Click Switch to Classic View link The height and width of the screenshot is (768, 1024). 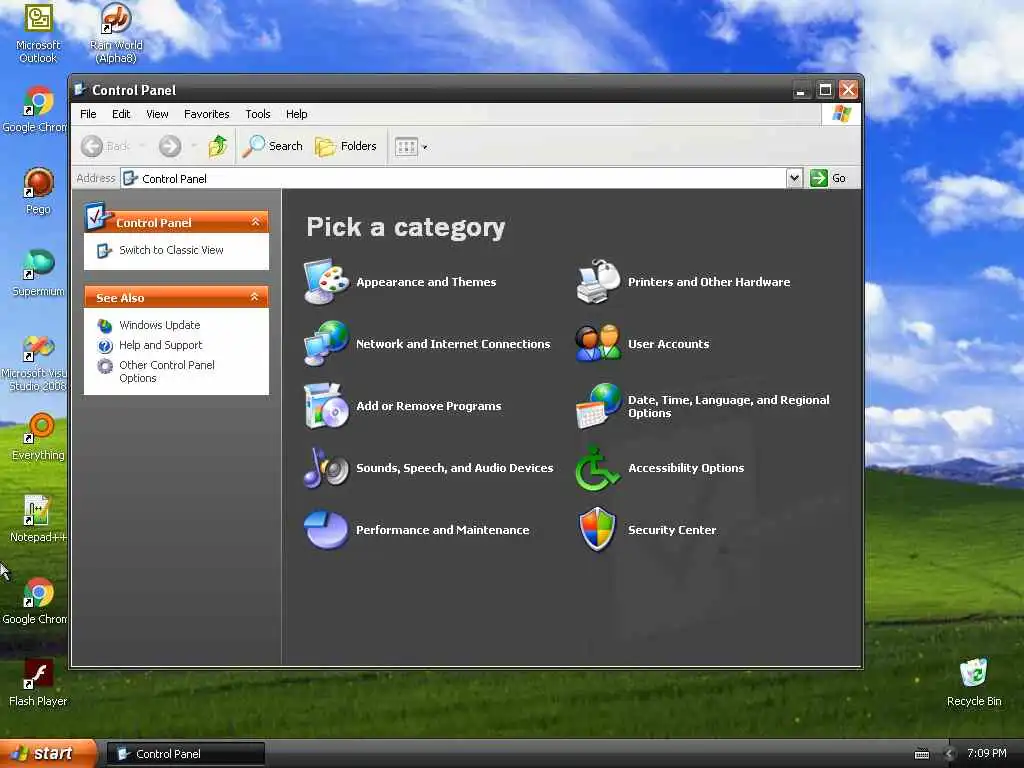[x=171, y=250]
